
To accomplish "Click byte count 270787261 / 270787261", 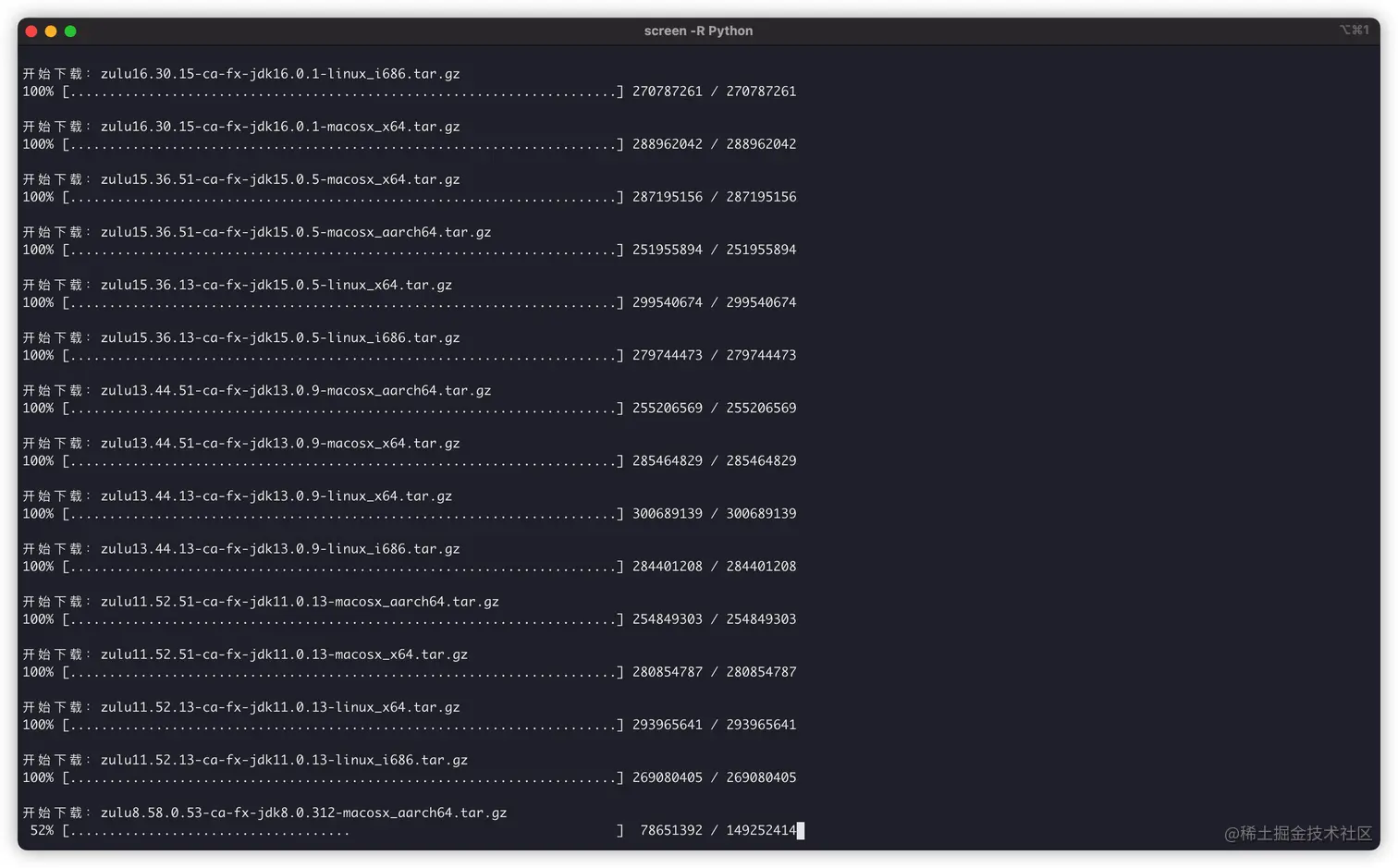I will 714,92.
